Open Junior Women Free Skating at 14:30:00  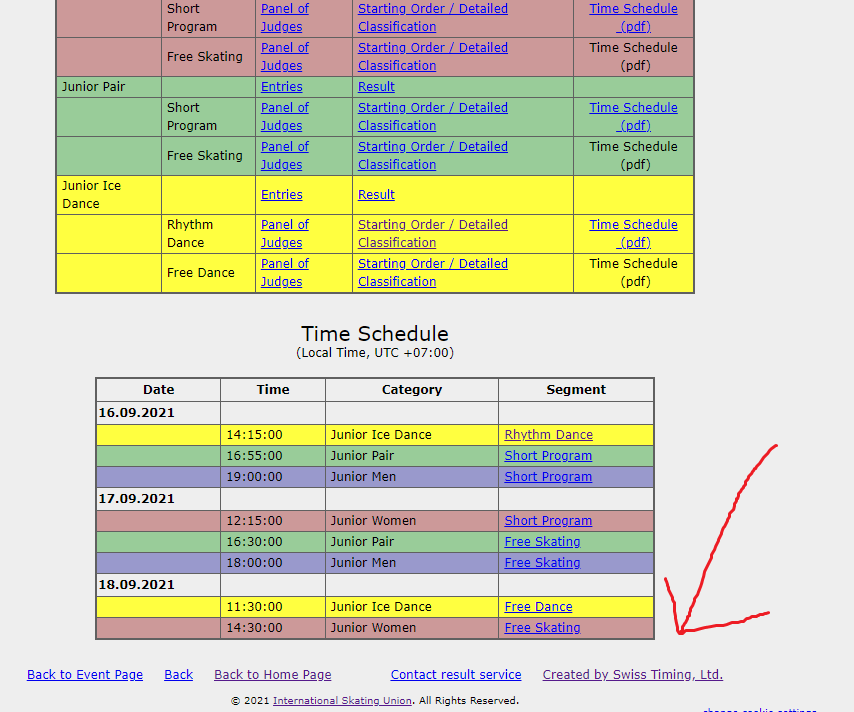click(x=542, y=628)
